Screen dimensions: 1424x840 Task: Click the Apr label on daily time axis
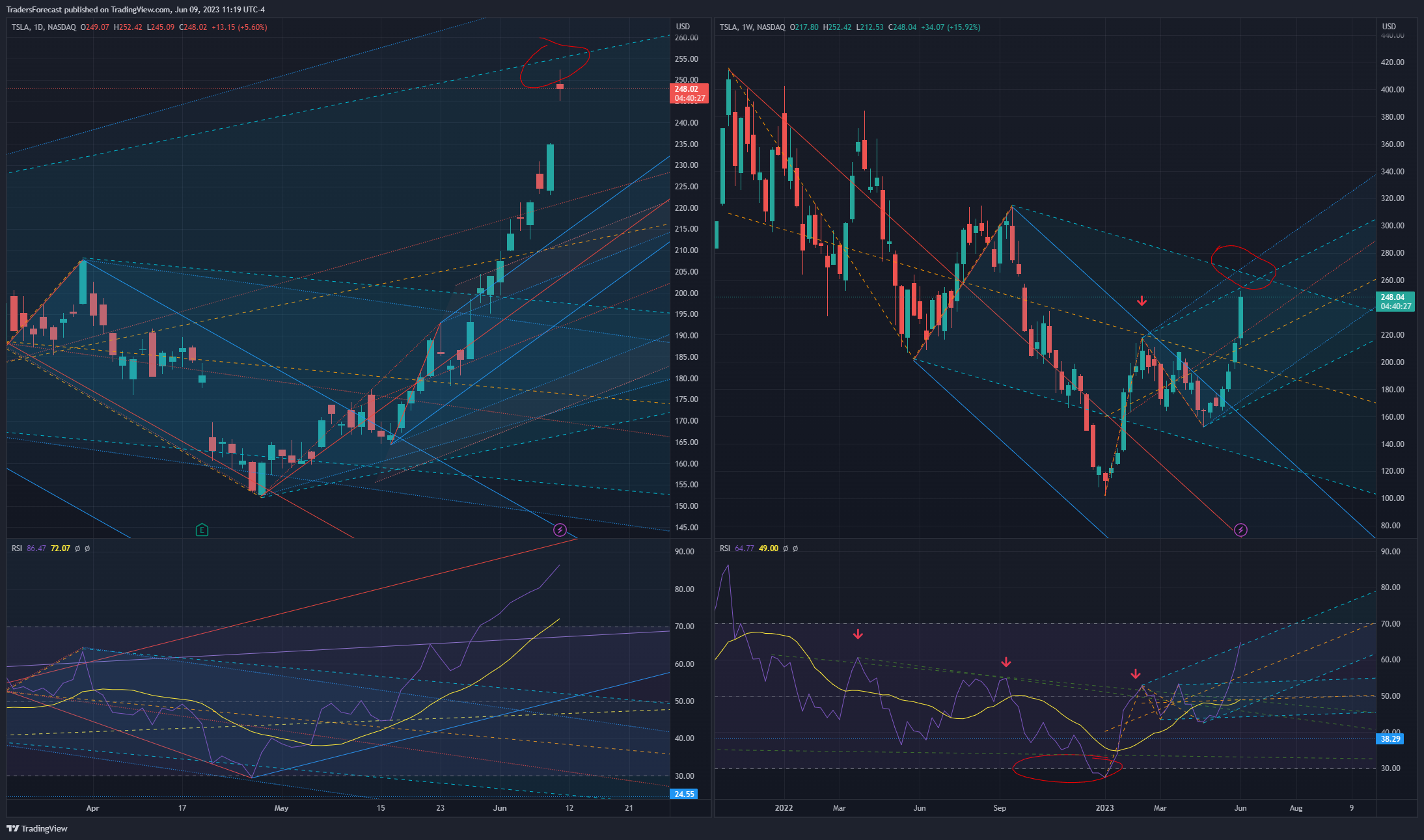tap(92, 808)
